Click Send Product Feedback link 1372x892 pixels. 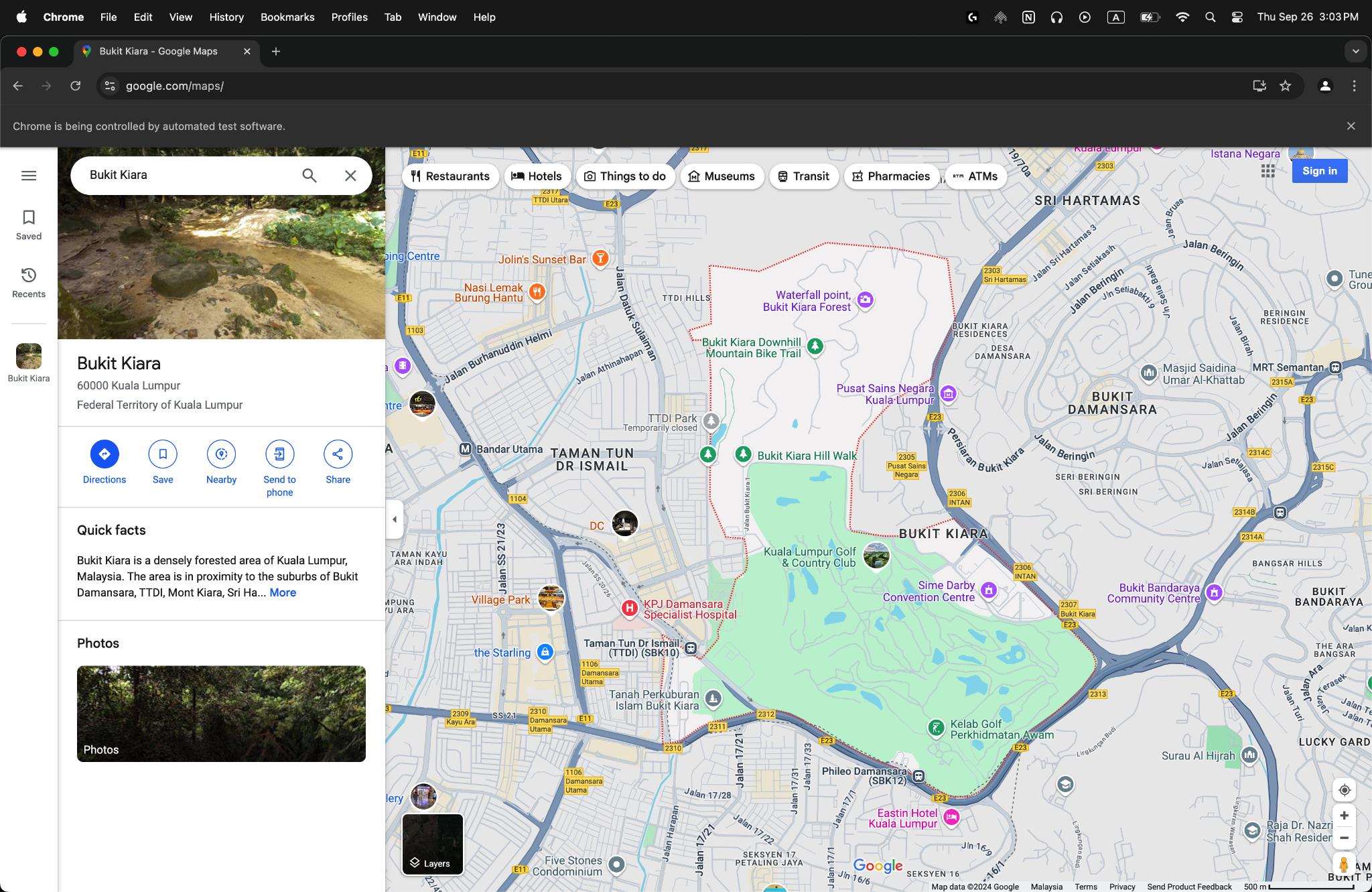(1189, 886)
